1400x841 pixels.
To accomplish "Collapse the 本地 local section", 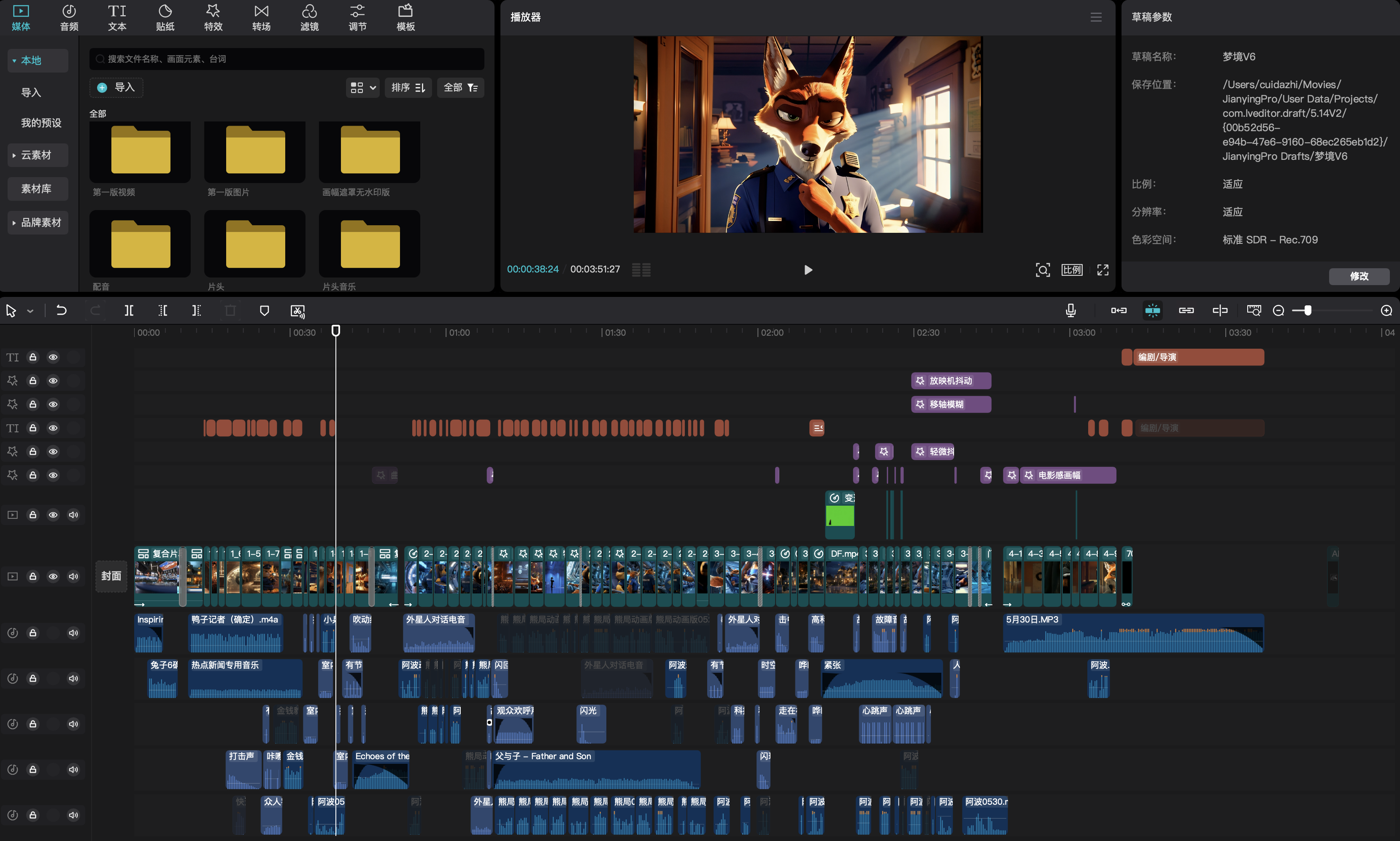I will (38, 60).
